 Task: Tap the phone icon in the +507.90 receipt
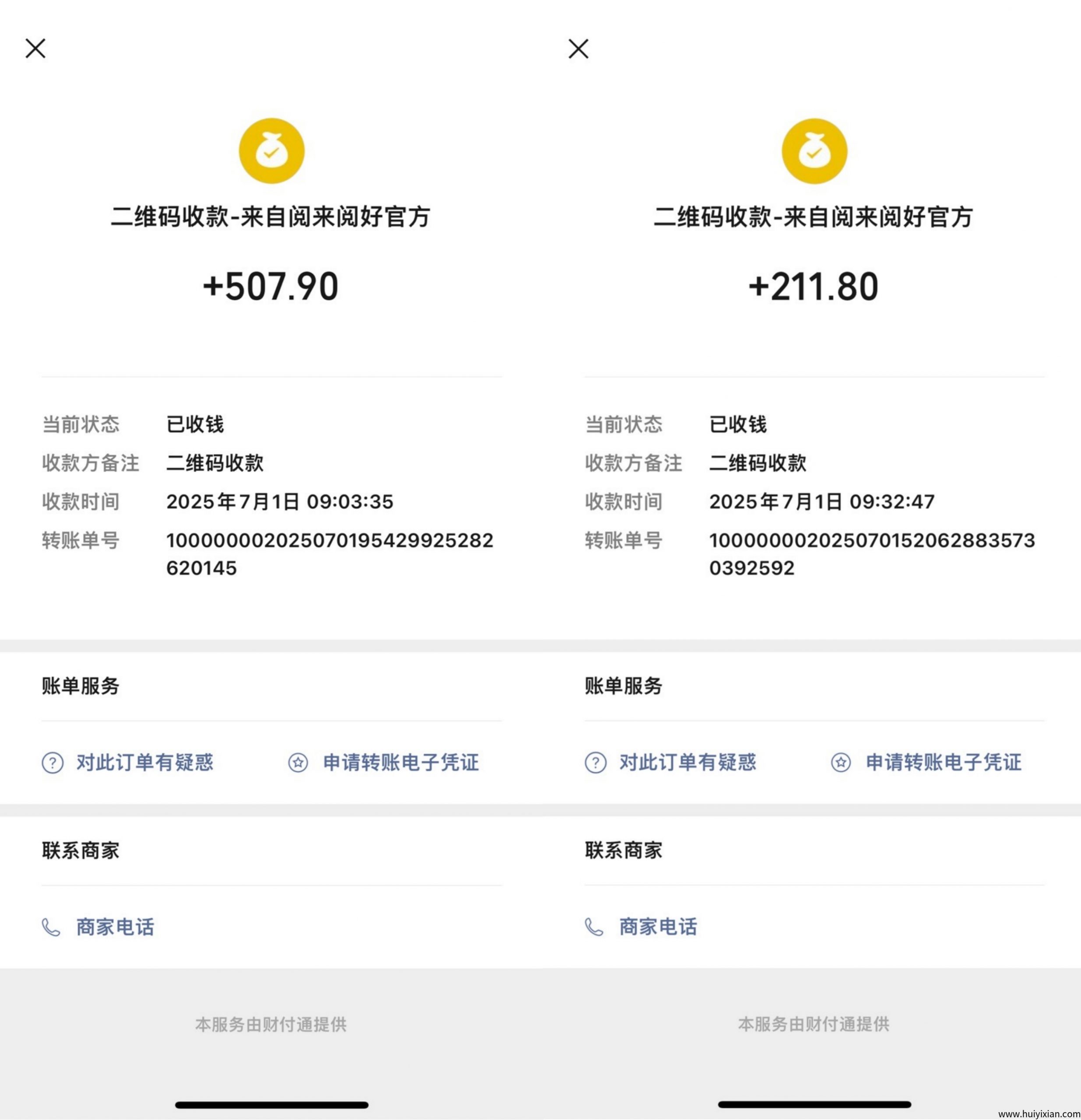click(x=51, y=927)
